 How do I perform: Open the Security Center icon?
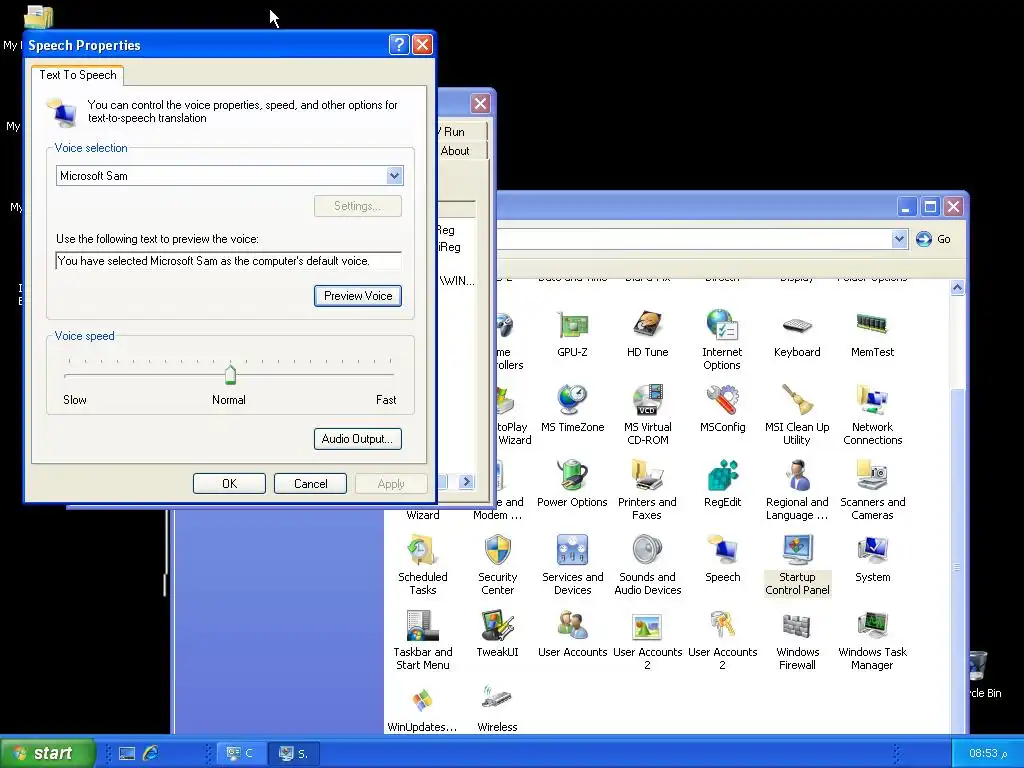pyautogui.click(x=497, y=565)
